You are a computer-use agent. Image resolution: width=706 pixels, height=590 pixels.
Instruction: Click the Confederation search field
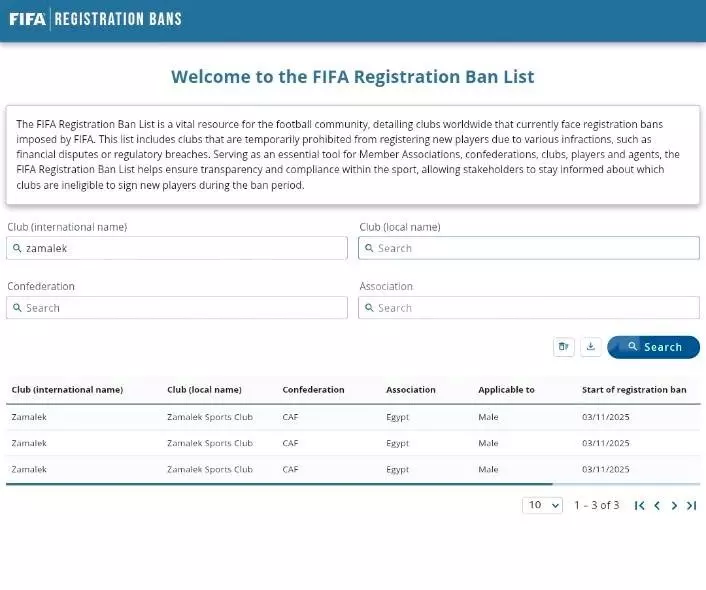coord(177,308)
